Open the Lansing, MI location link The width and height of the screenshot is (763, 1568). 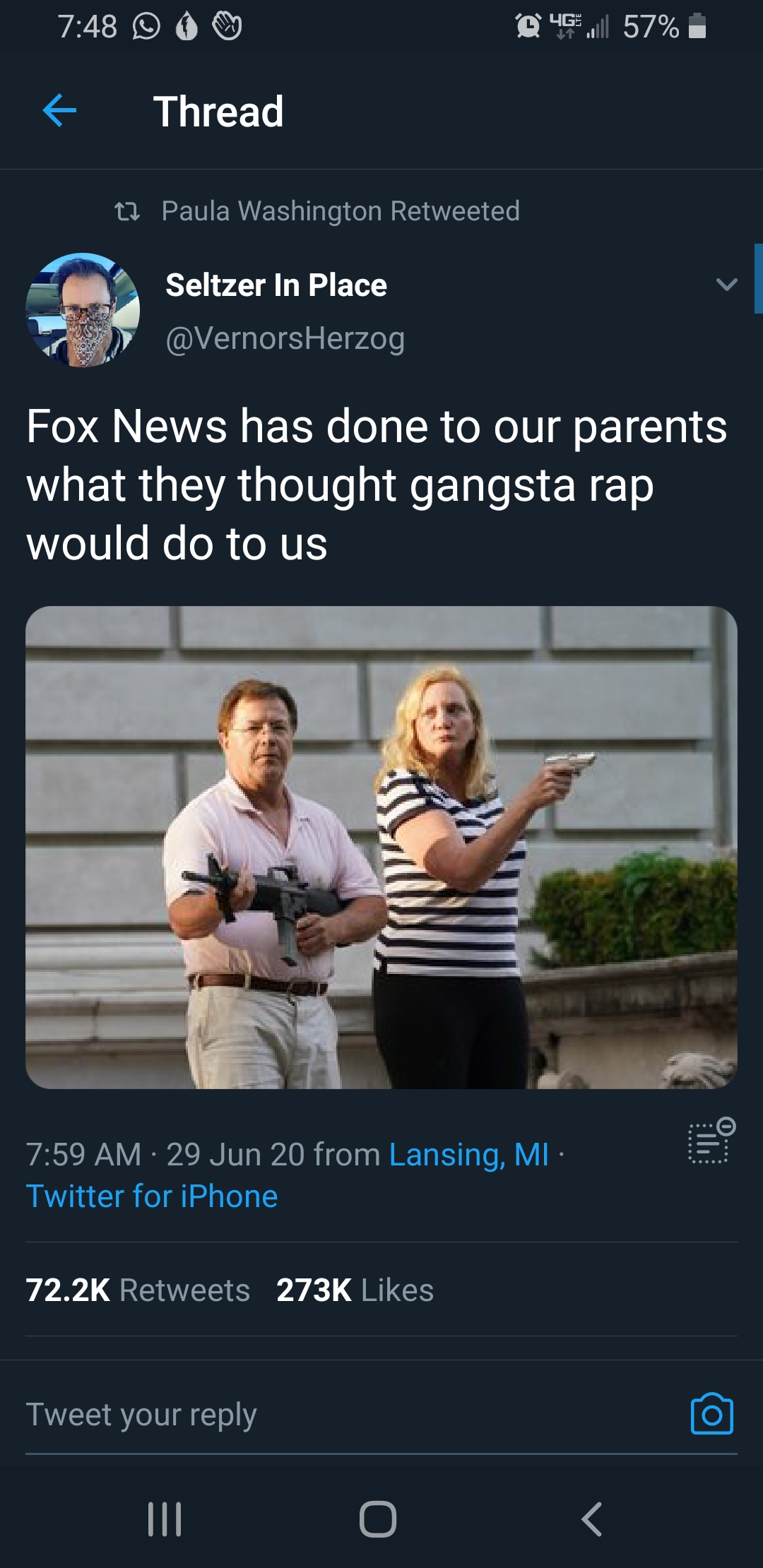(x=468, y=1155)
